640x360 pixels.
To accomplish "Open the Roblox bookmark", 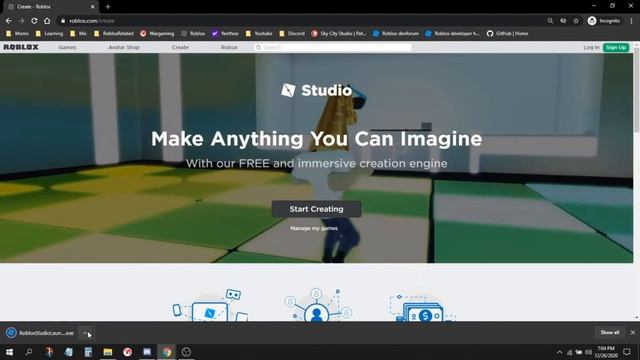I will tap(193, 33).
